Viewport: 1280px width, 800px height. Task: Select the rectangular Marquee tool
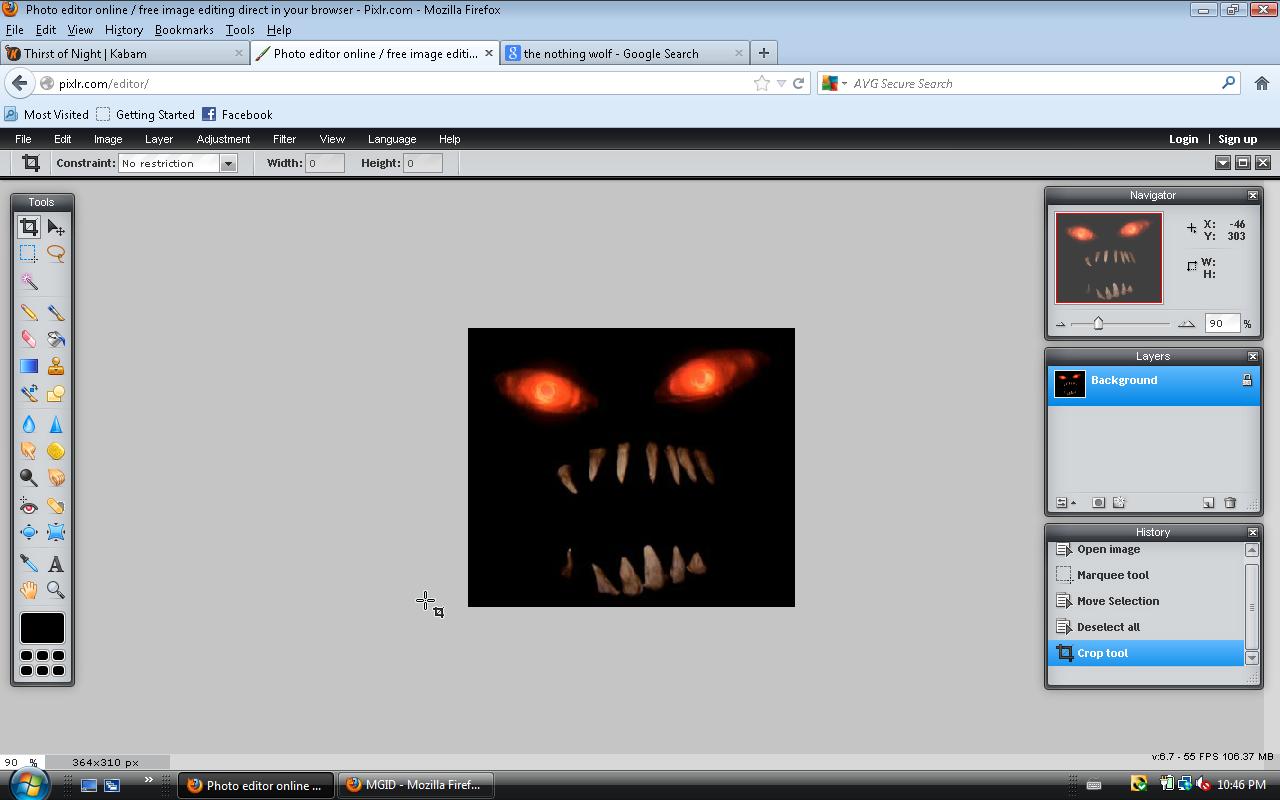[x=29, y=254]
